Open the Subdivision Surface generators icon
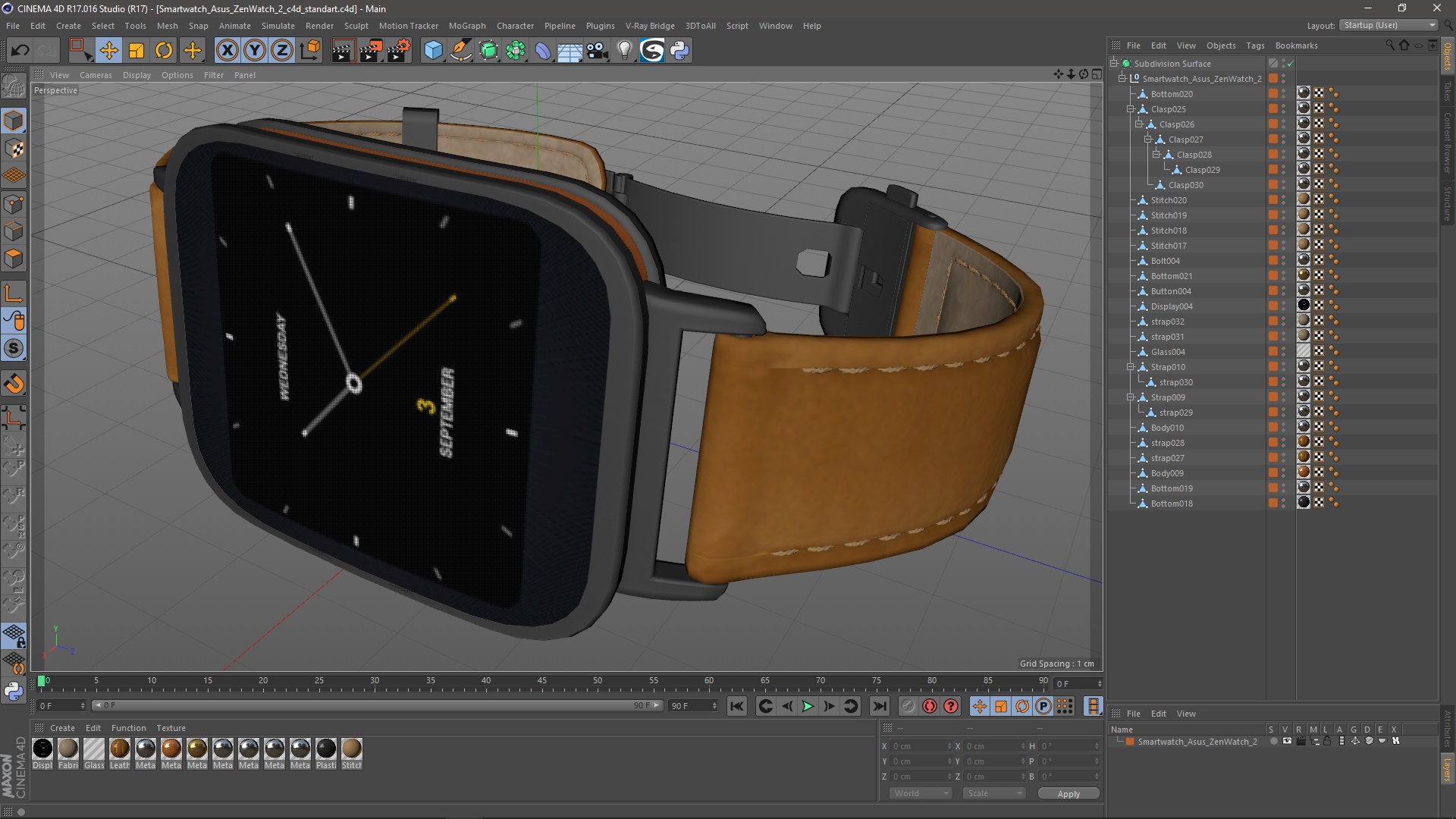This screenshot has height=819, width=1456. pos(488,51)
